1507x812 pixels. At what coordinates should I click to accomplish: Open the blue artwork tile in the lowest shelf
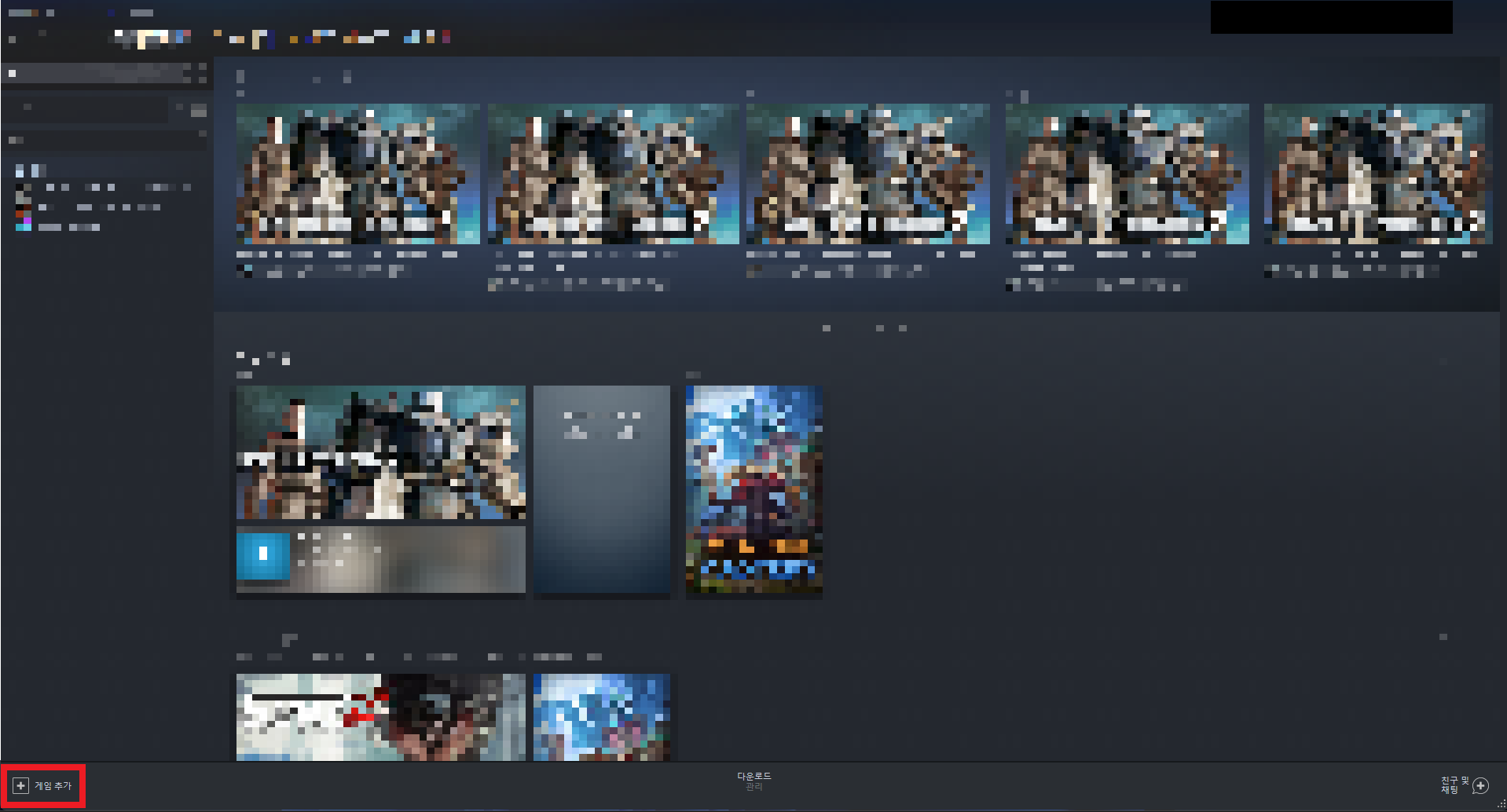pos(602,717)
